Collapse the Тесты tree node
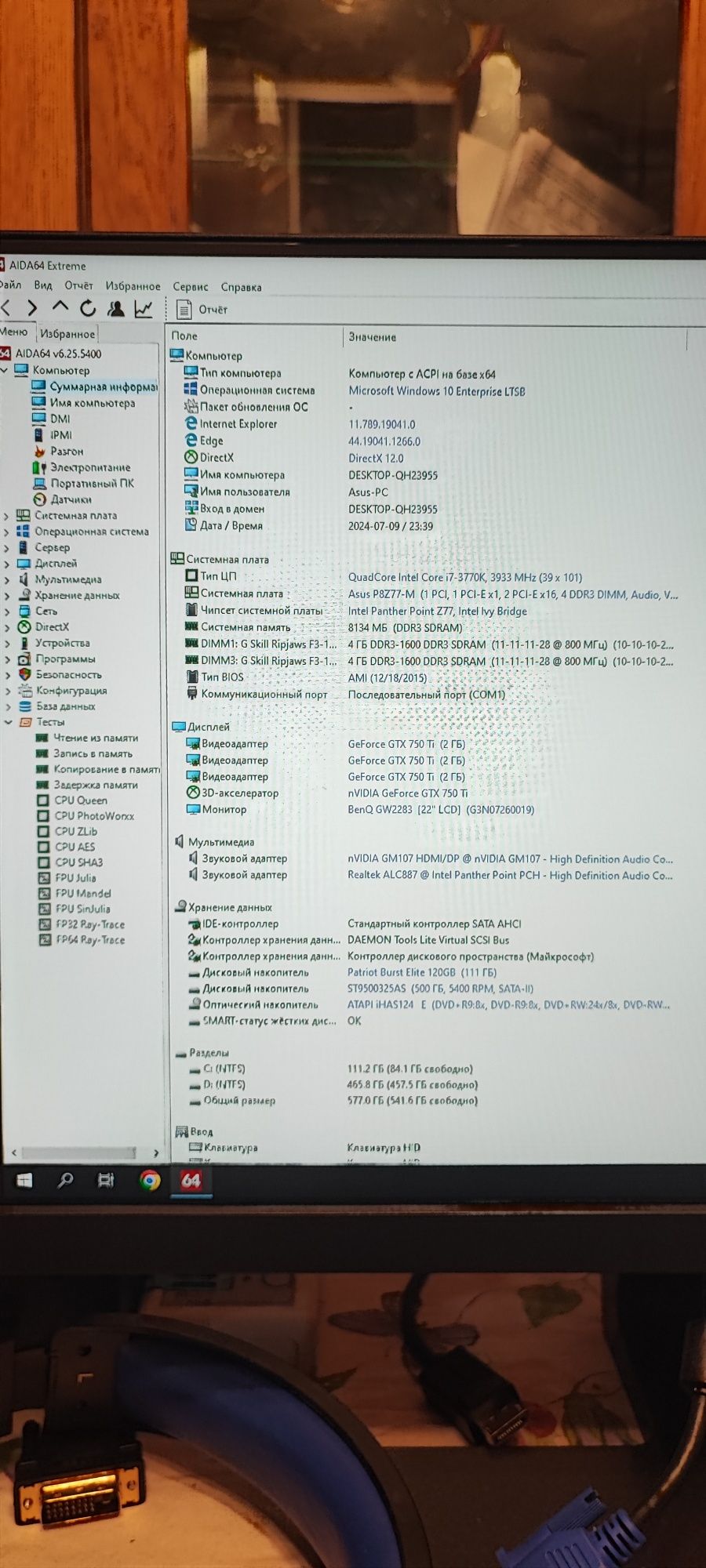 click(x=7, y=722)
